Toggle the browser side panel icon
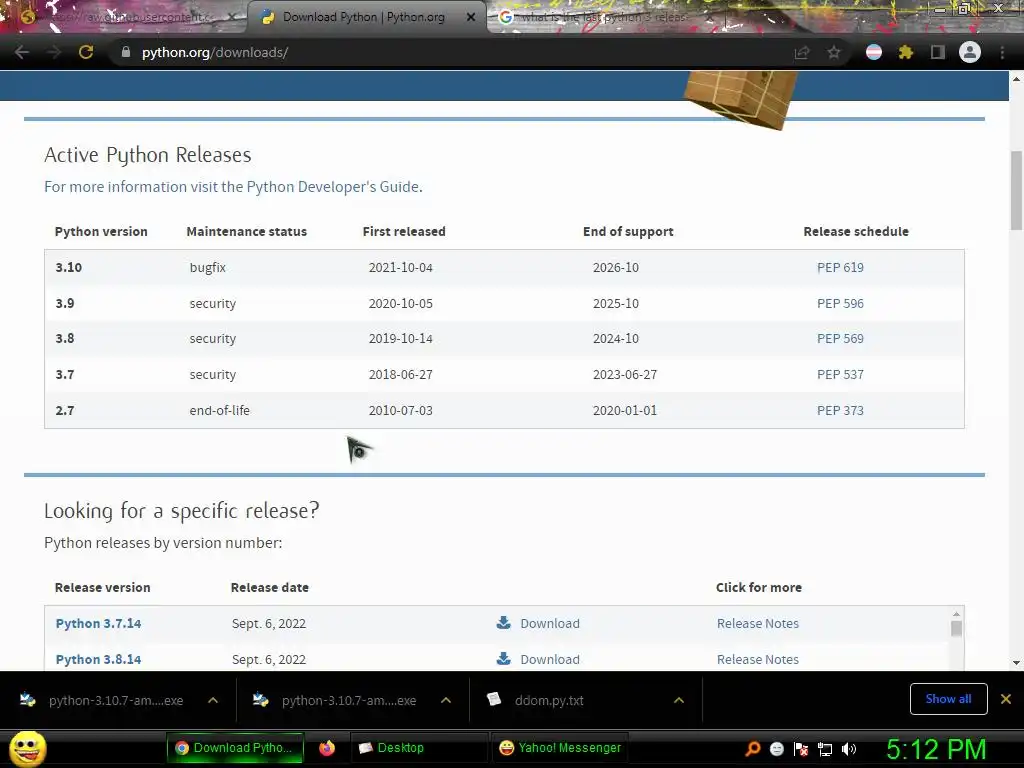Screen dimensions: 1024x768 tap(938, 52)
